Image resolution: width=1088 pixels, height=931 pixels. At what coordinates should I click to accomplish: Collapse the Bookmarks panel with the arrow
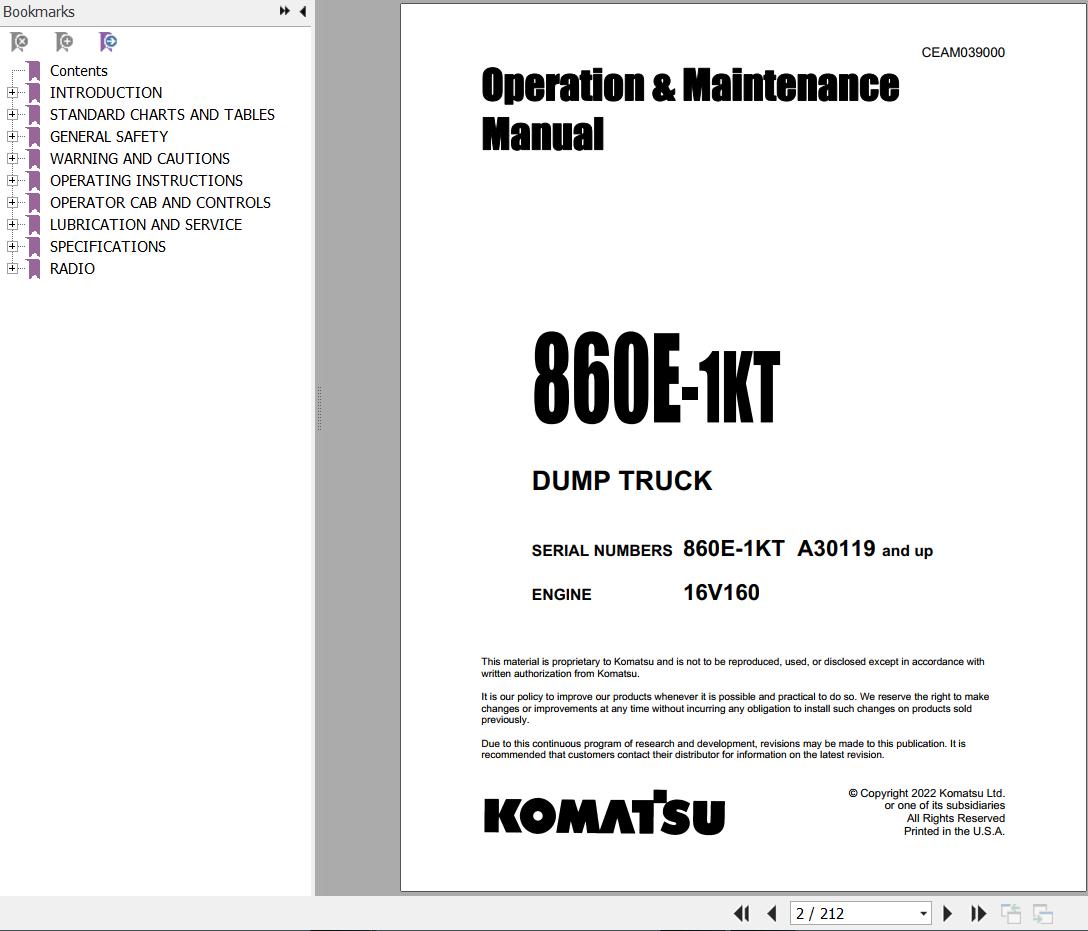pos(303,11)
